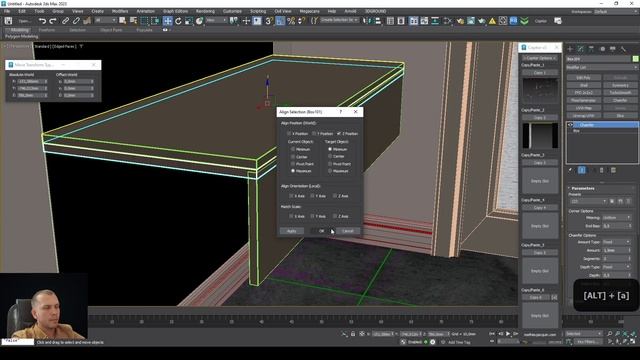Click the Undo arrow in main toolbar
Viewport: 640px width, 360px height.
pyautogui.click(x=42, y=21)
